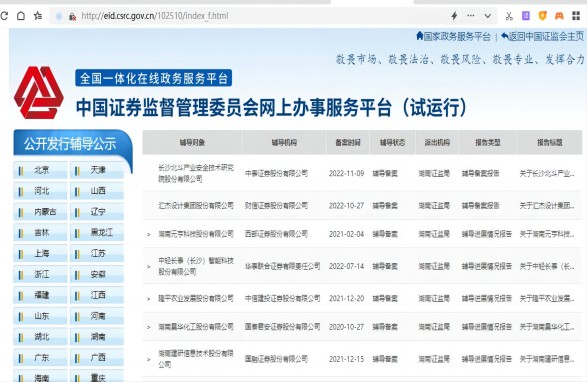Click 返回中国证监会主页 link
Viewport: 587px width, 382px height.
(542, 36)
